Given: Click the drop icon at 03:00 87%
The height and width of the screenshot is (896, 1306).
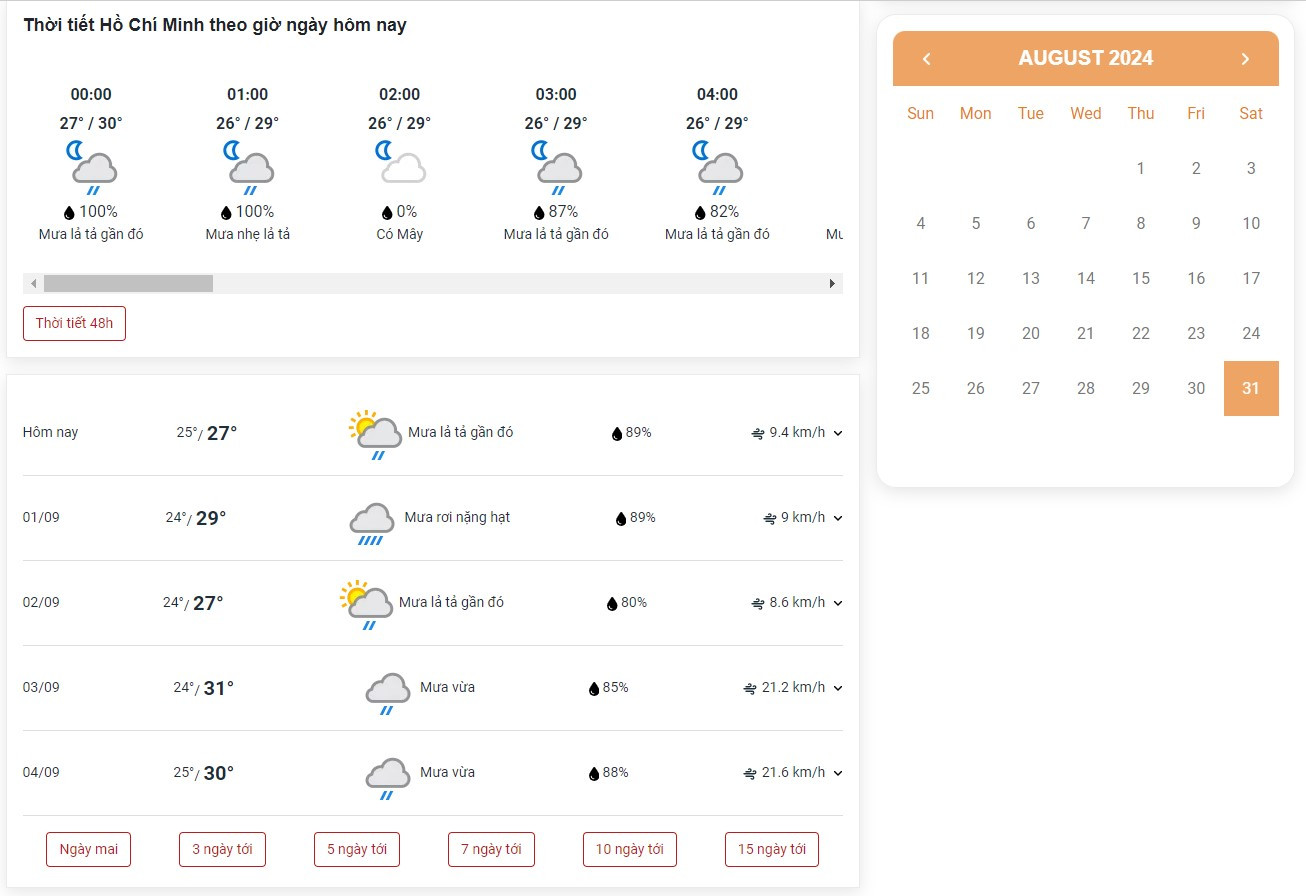Looking at the screenshot, I should (539, 213).
